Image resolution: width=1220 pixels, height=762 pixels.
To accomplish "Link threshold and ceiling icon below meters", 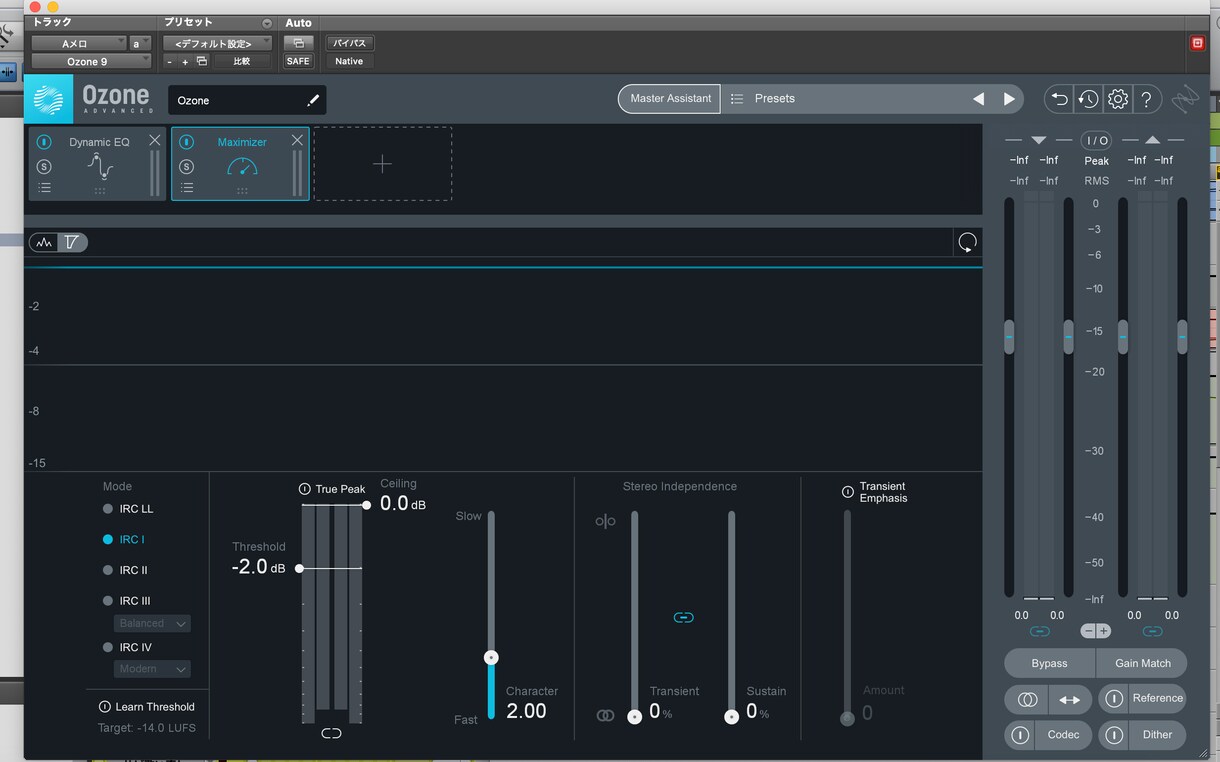I will point(331,734).
